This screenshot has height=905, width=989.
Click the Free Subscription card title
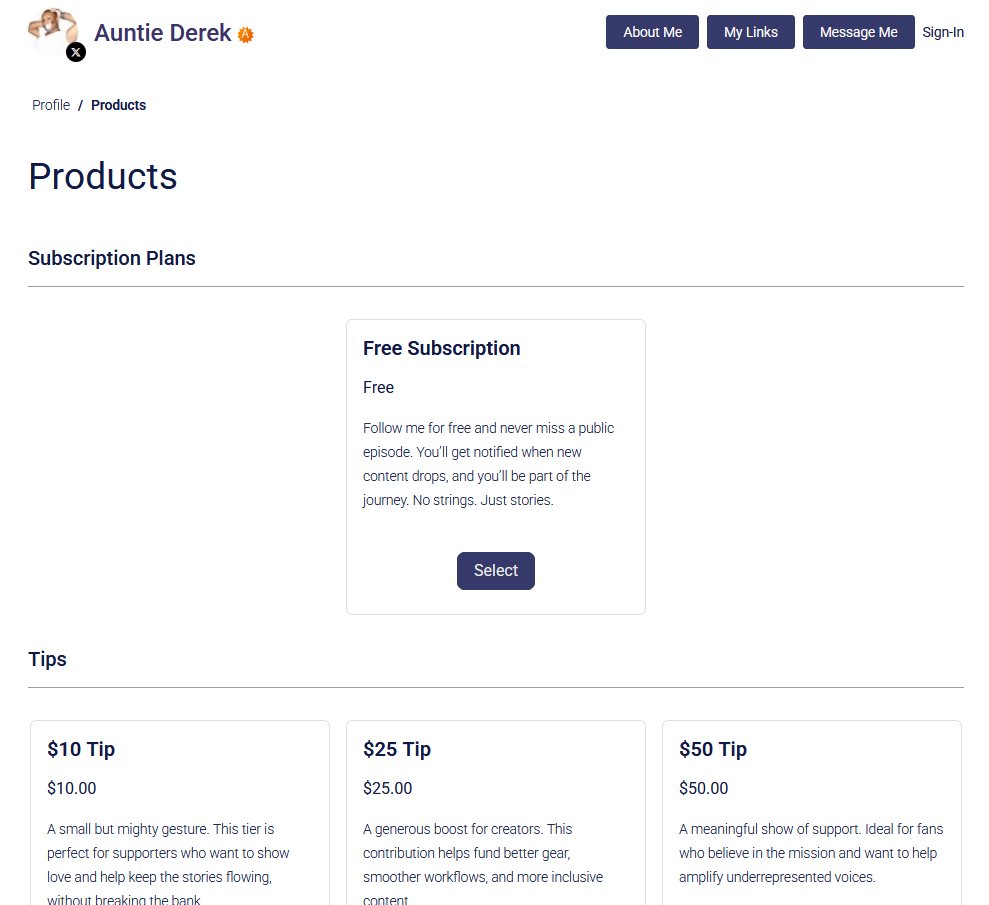pos(442,348)
